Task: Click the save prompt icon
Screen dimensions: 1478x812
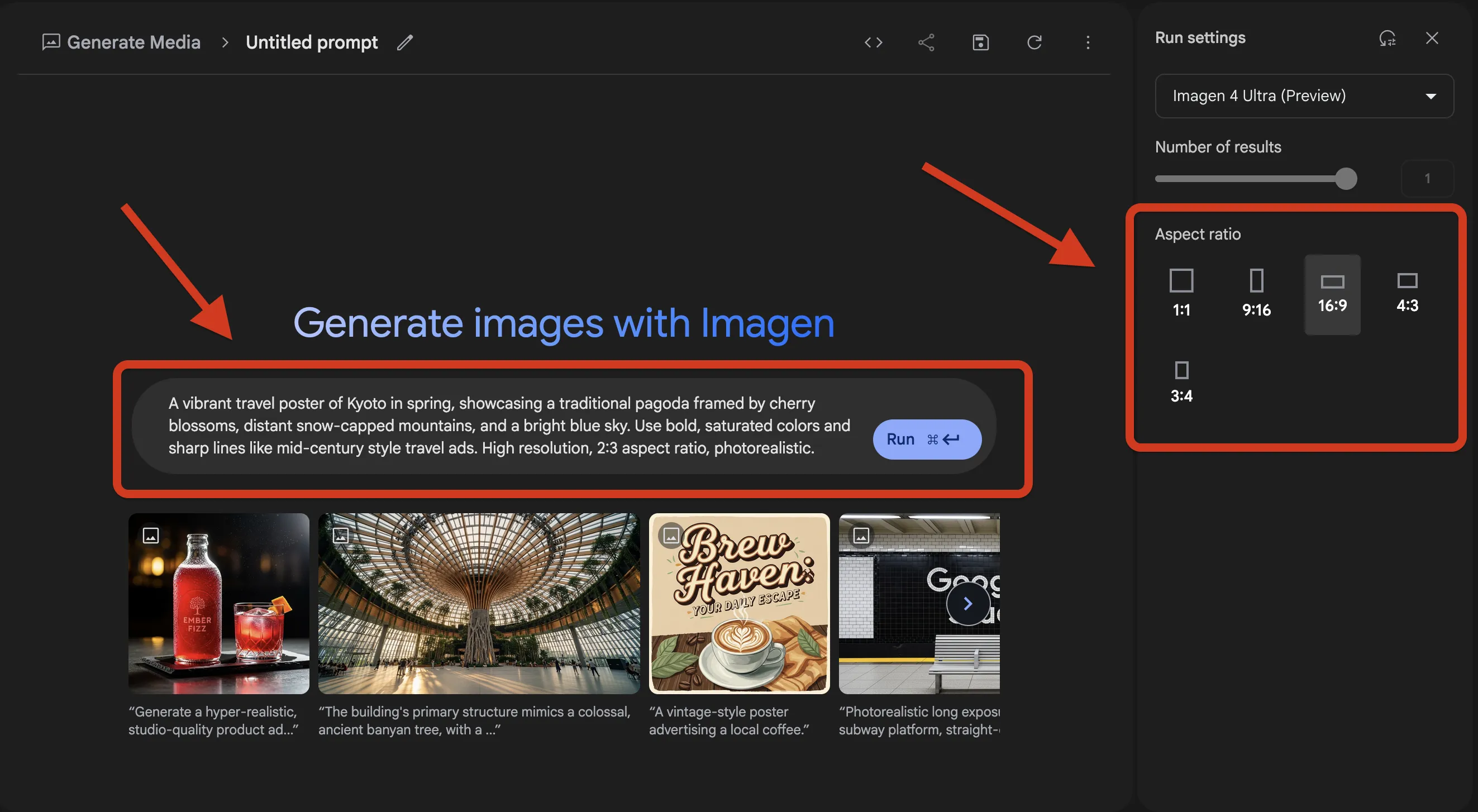Action: [980, 42]
